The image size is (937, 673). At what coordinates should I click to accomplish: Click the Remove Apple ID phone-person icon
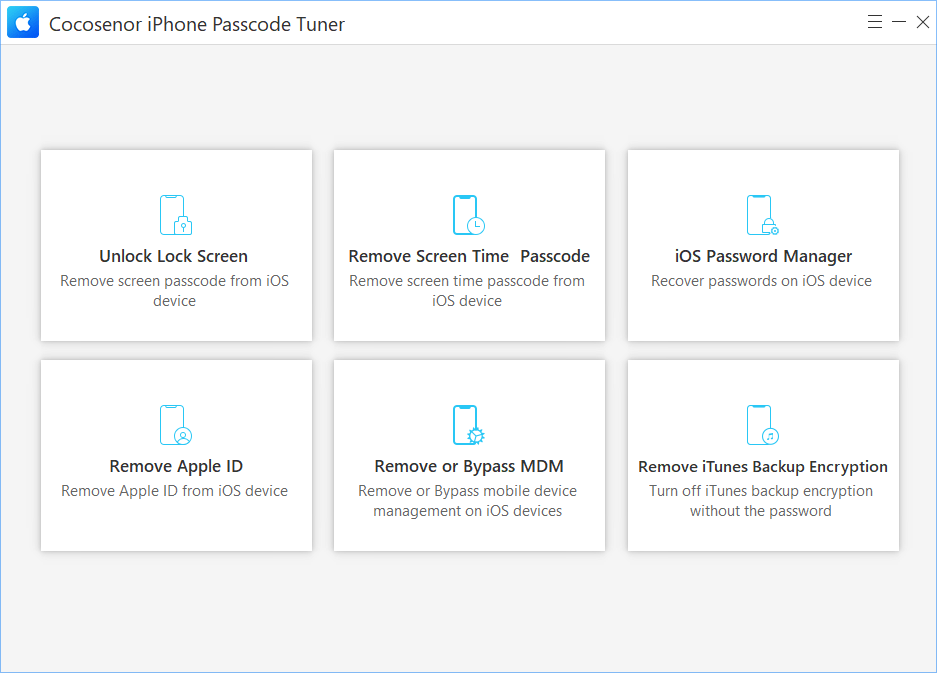point(176,425)
